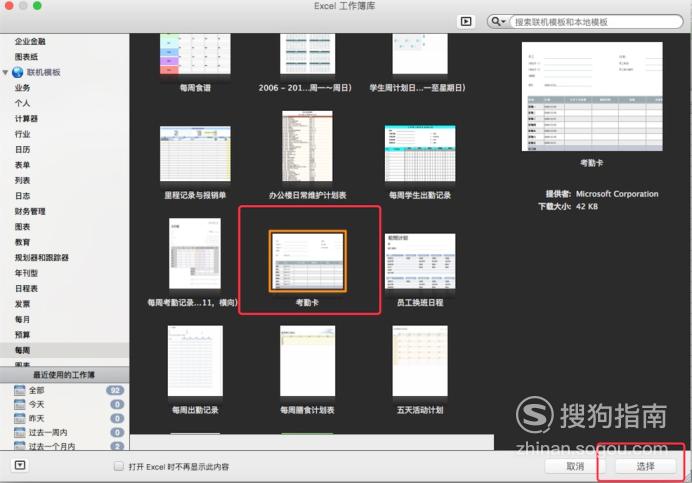
Task: Click the 42 KB download size text
Action: pyautogui.click(x=587, y=206)
